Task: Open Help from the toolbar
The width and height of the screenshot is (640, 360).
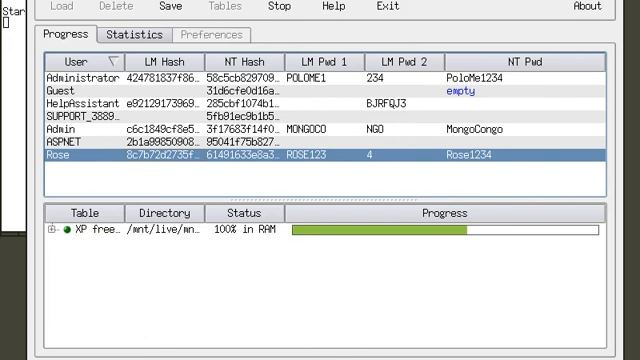Action: coord(333,6)
